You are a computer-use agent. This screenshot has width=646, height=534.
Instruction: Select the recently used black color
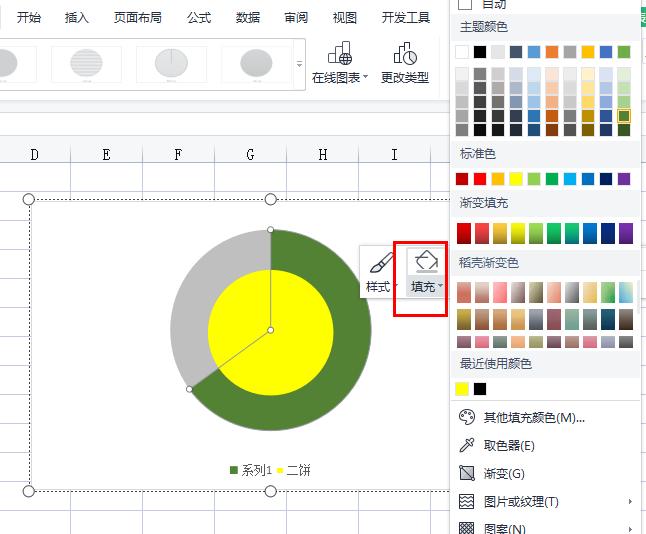pyautogui.click(x=480, y=389)
